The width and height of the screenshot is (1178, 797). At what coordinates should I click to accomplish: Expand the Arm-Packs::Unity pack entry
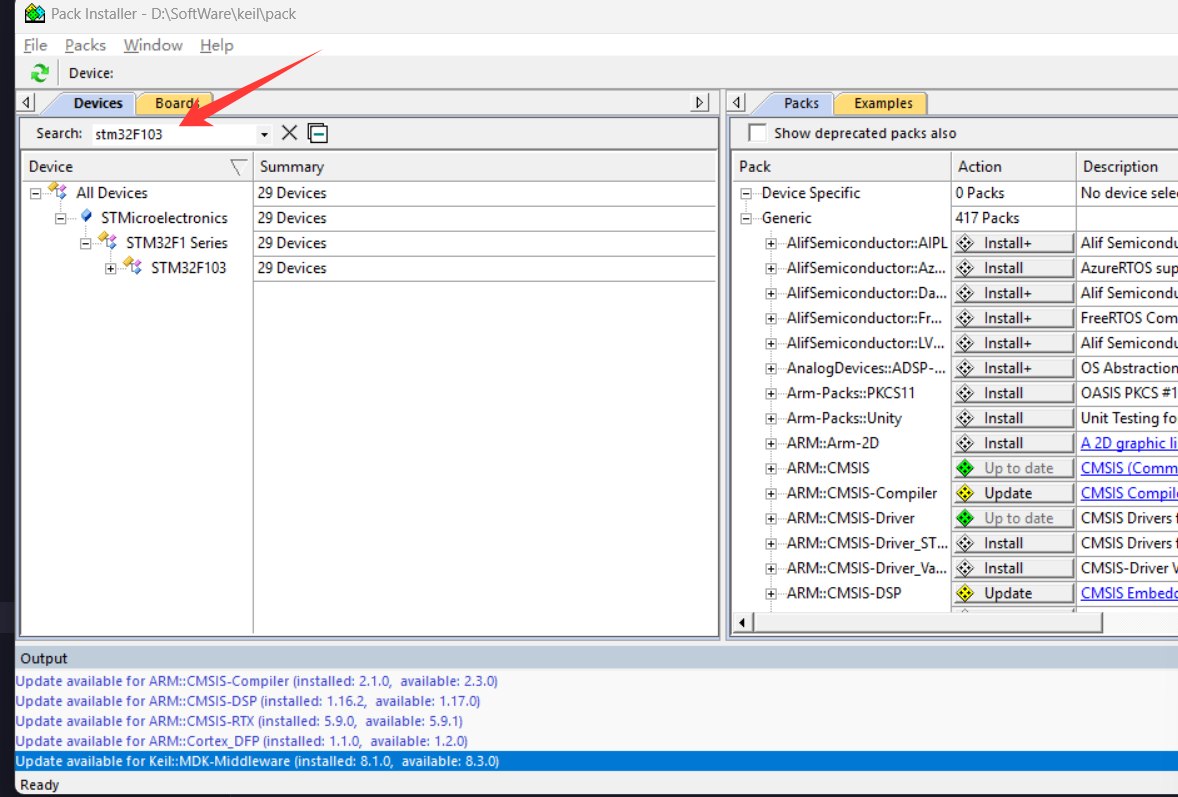pyautogui.click(x=771, y=418)
